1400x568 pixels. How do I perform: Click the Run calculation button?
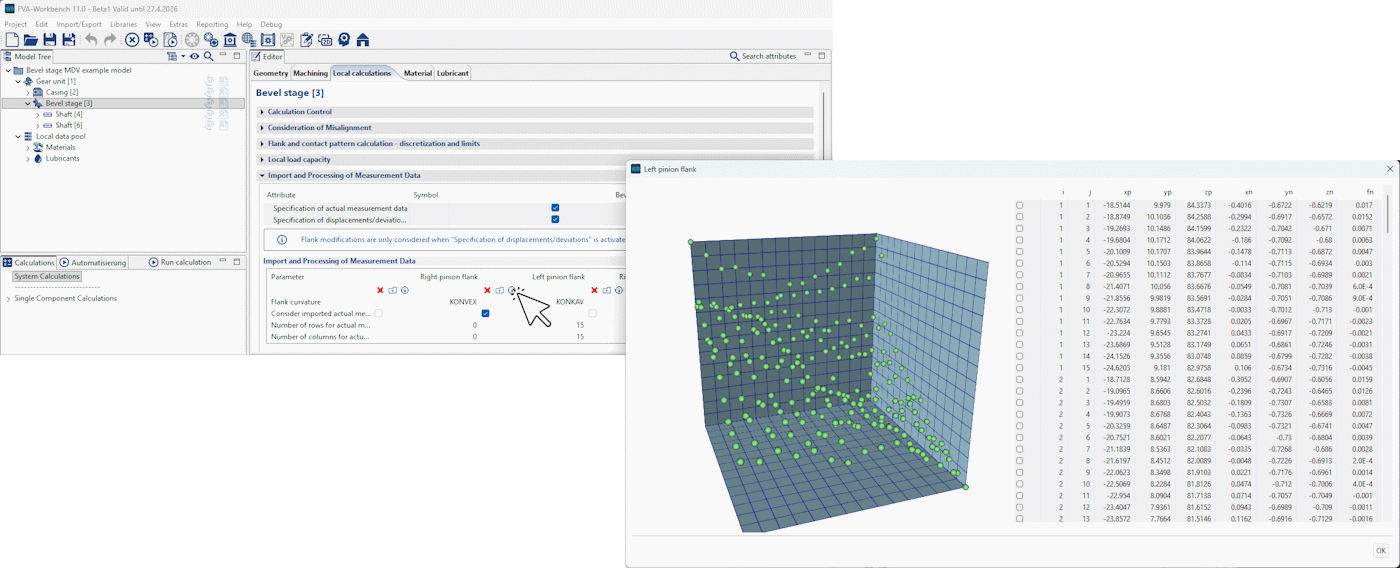[180, 262]
